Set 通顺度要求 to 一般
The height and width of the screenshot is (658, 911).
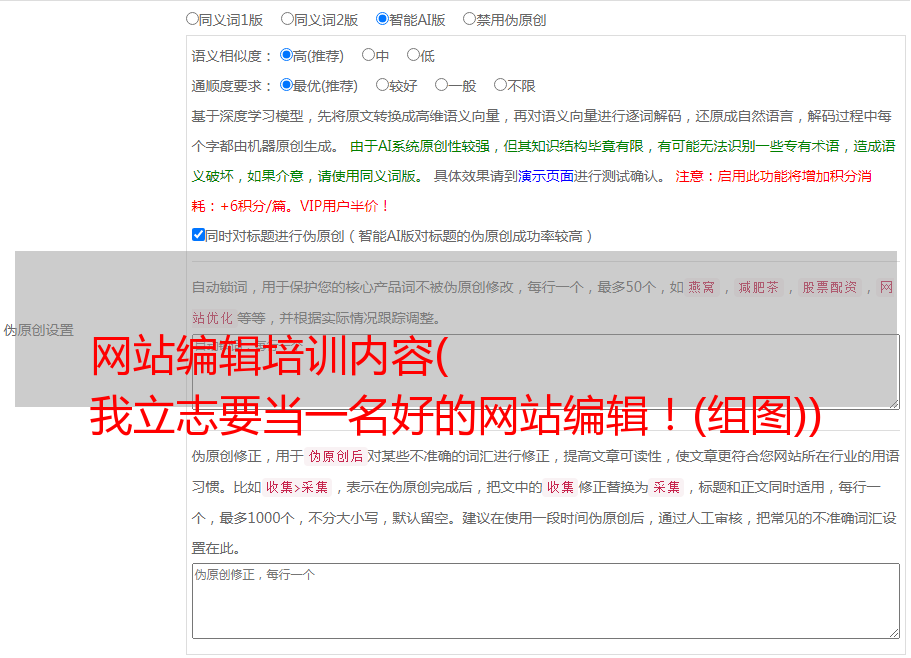(x=442, y=85)
